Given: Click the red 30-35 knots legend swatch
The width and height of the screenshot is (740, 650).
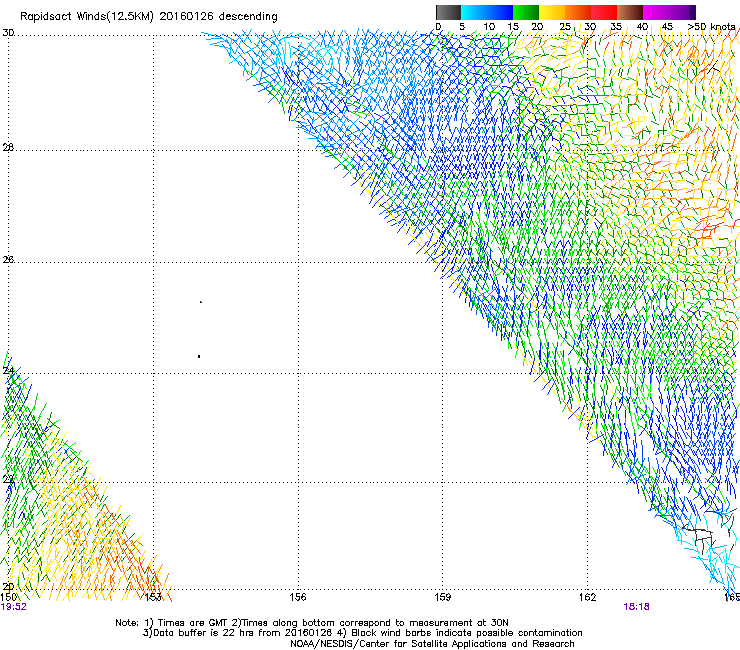Looking at the screenshot, I should click(603, 12).
